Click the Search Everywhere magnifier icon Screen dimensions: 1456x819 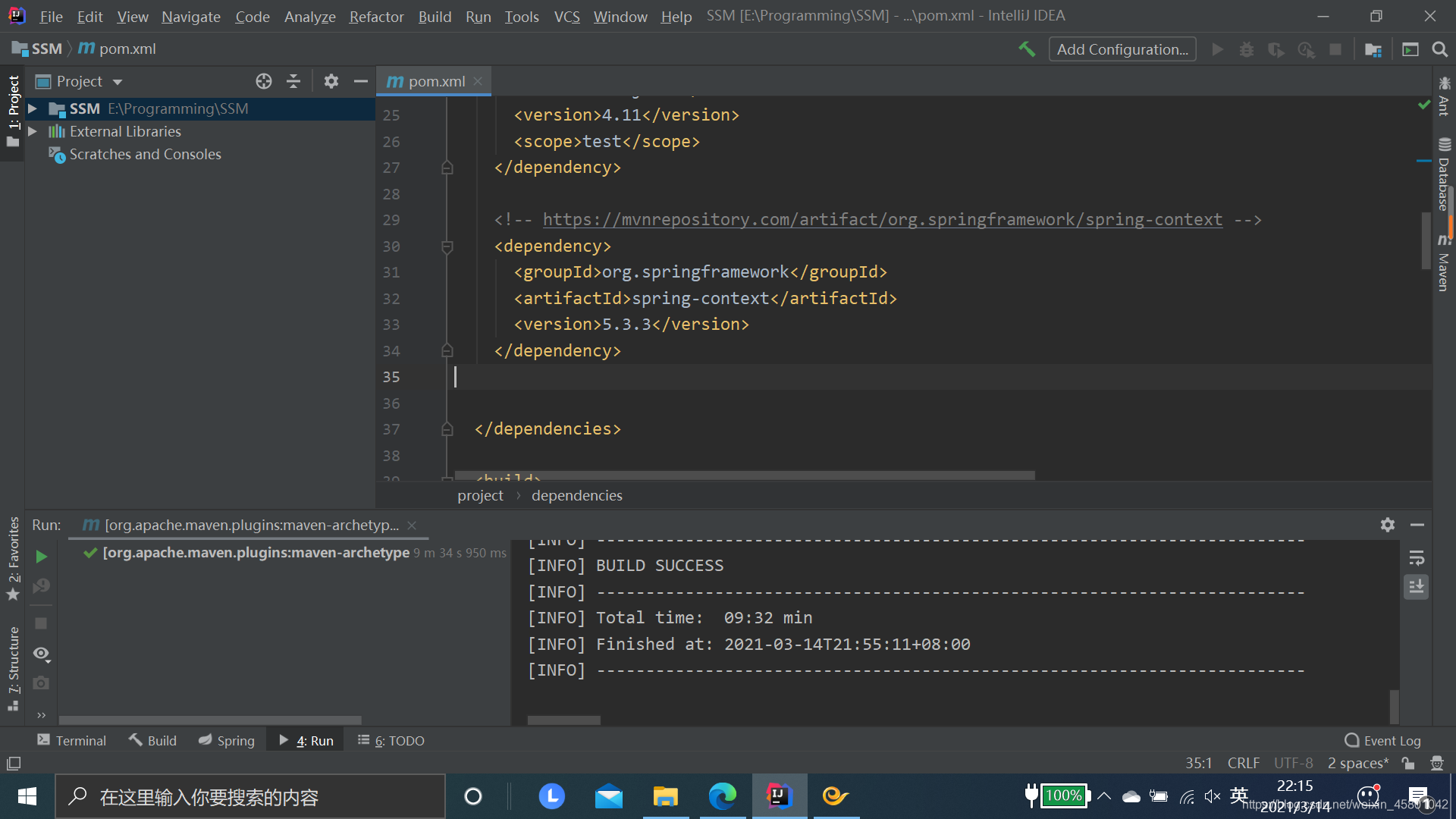coord(1440,49)
